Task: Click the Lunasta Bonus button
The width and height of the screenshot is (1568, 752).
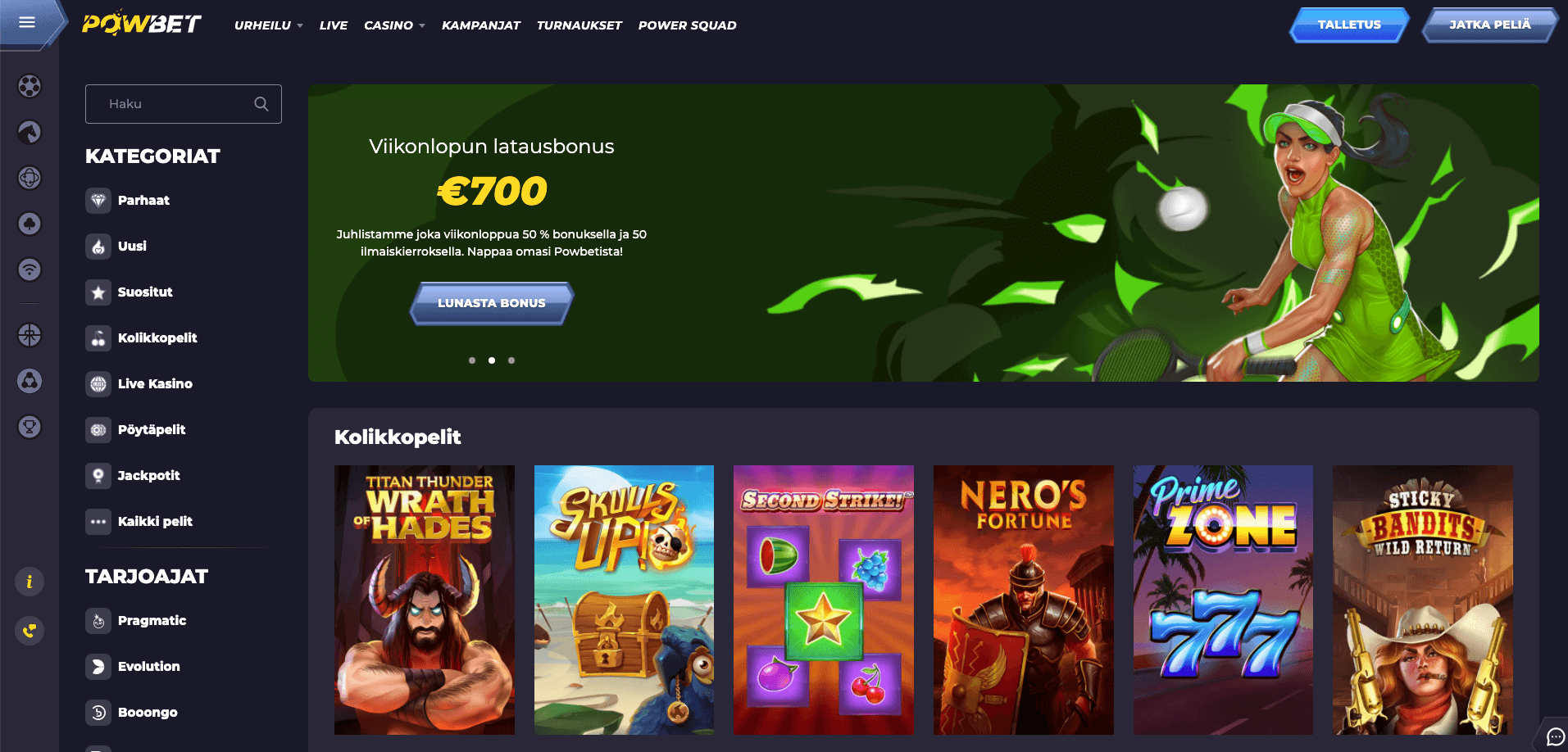Action: click(492, 303)
